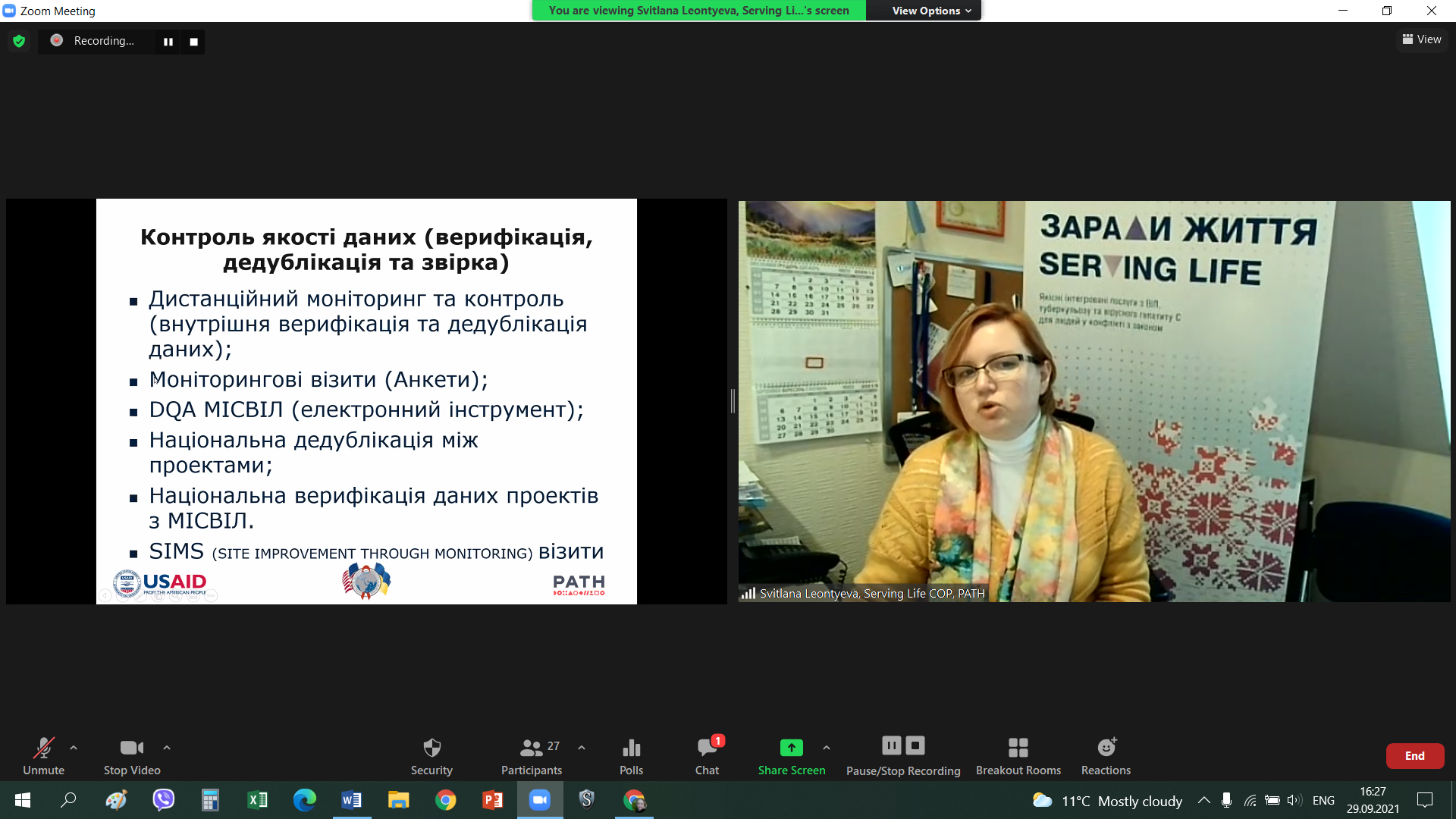Click the green Share Screen icon
1456x819 pixels.
coord(791,748)
